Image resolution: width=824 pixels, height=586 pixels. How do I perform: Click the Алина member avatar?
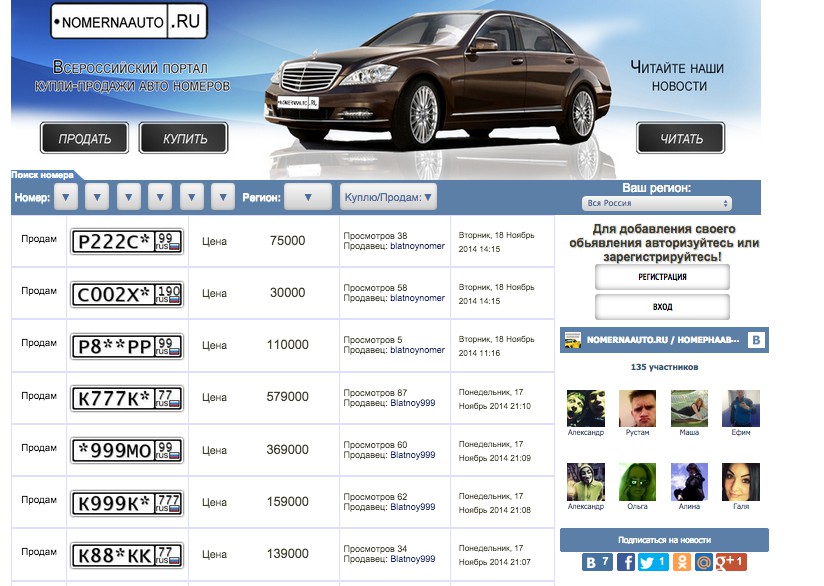pos(689,482)
